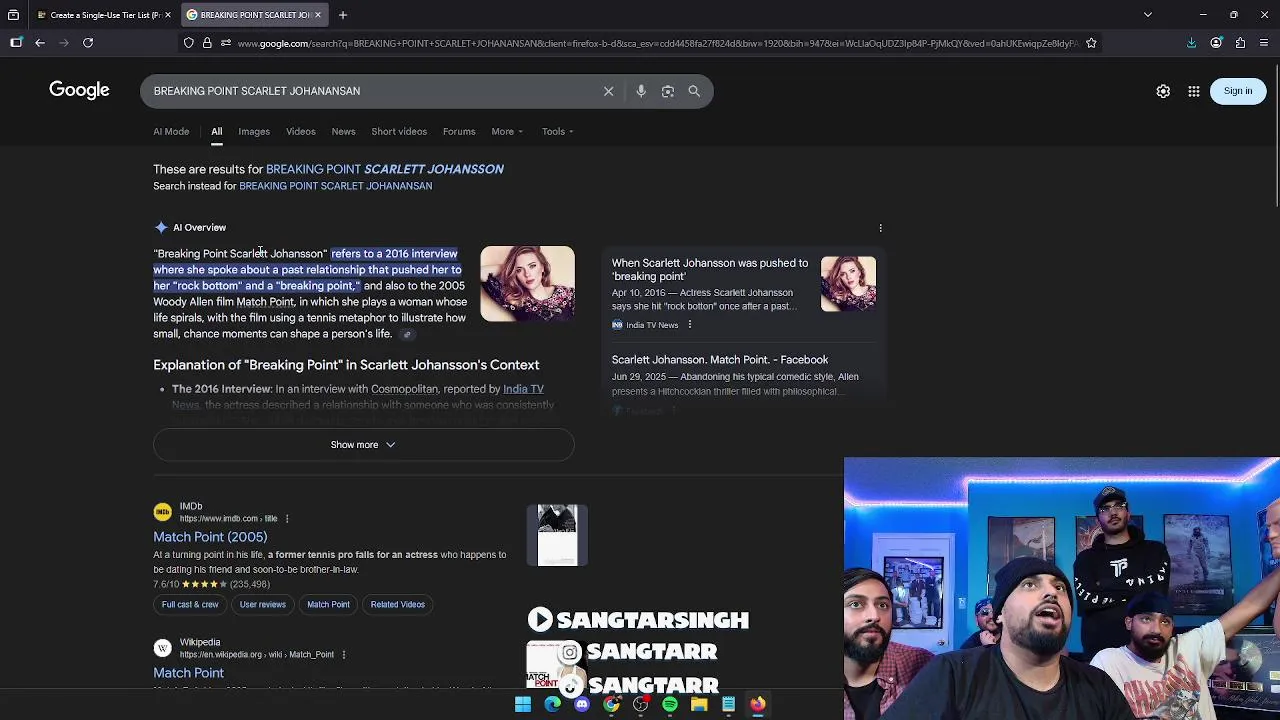Viewport: 1280px width, 720px height.
Task: Open Spotify from the taskbar
Action: tap(670, 705)
